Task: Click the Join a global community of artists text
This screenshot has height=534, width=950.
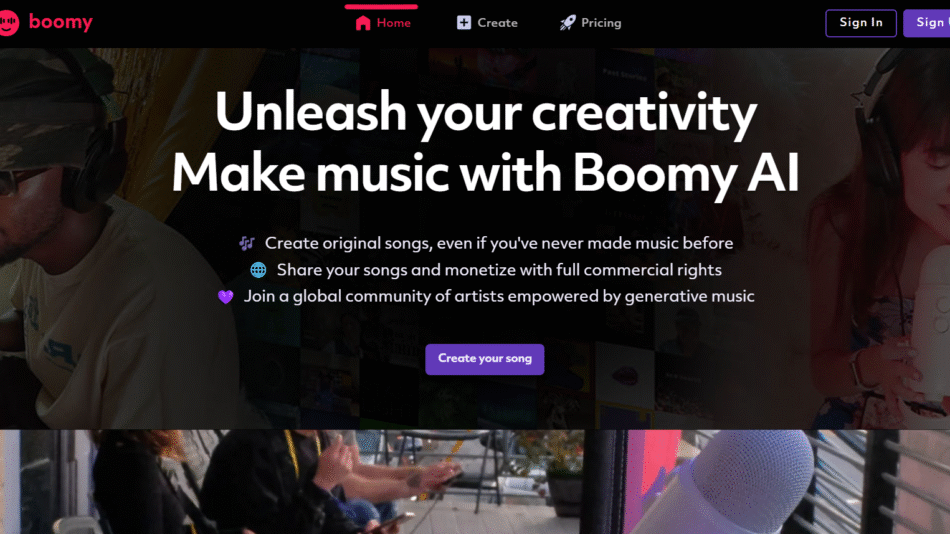Action: click(499, 296)
